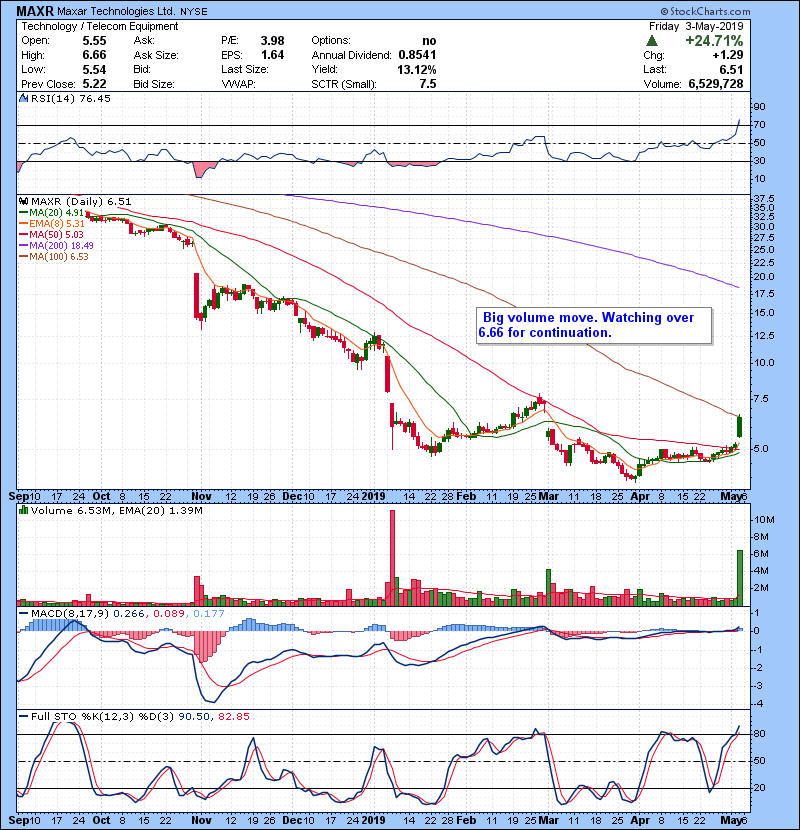
Task: Click the Bid Size label in header
Action: click(x=154, y=84)
